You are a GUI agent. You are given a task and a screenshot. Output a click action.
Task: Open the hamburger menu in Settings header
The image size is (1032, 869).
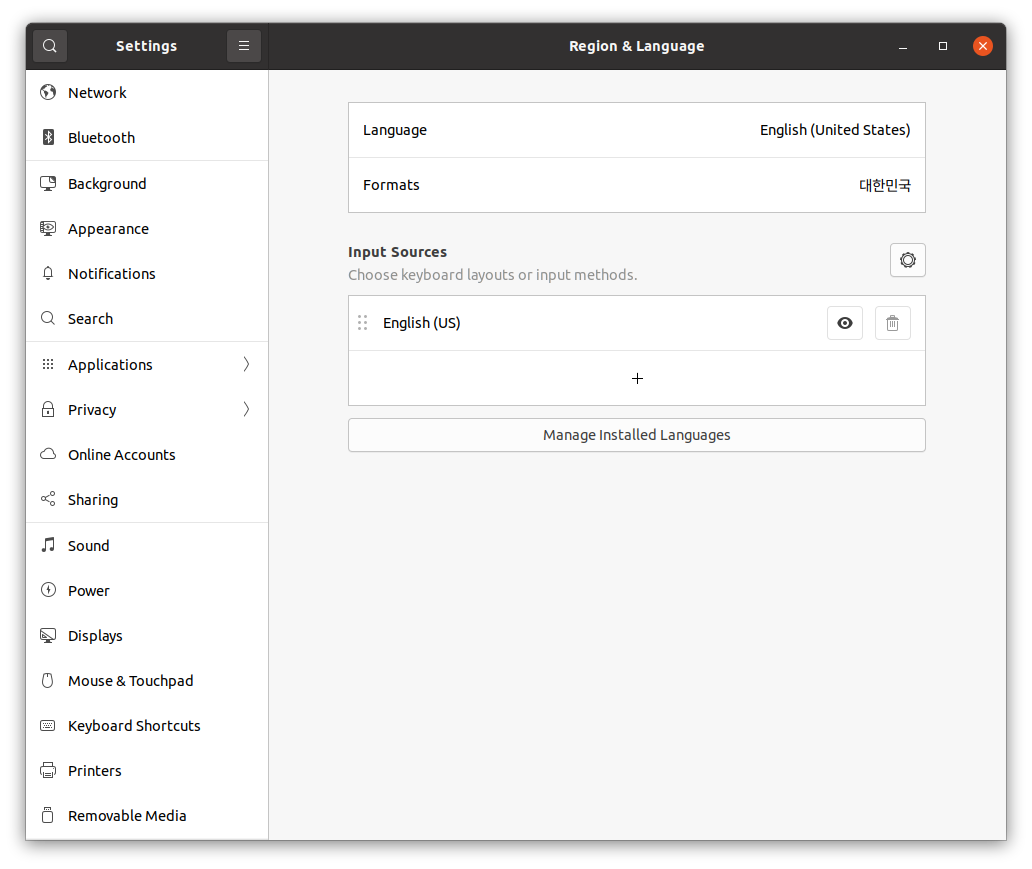pos(244,46)
